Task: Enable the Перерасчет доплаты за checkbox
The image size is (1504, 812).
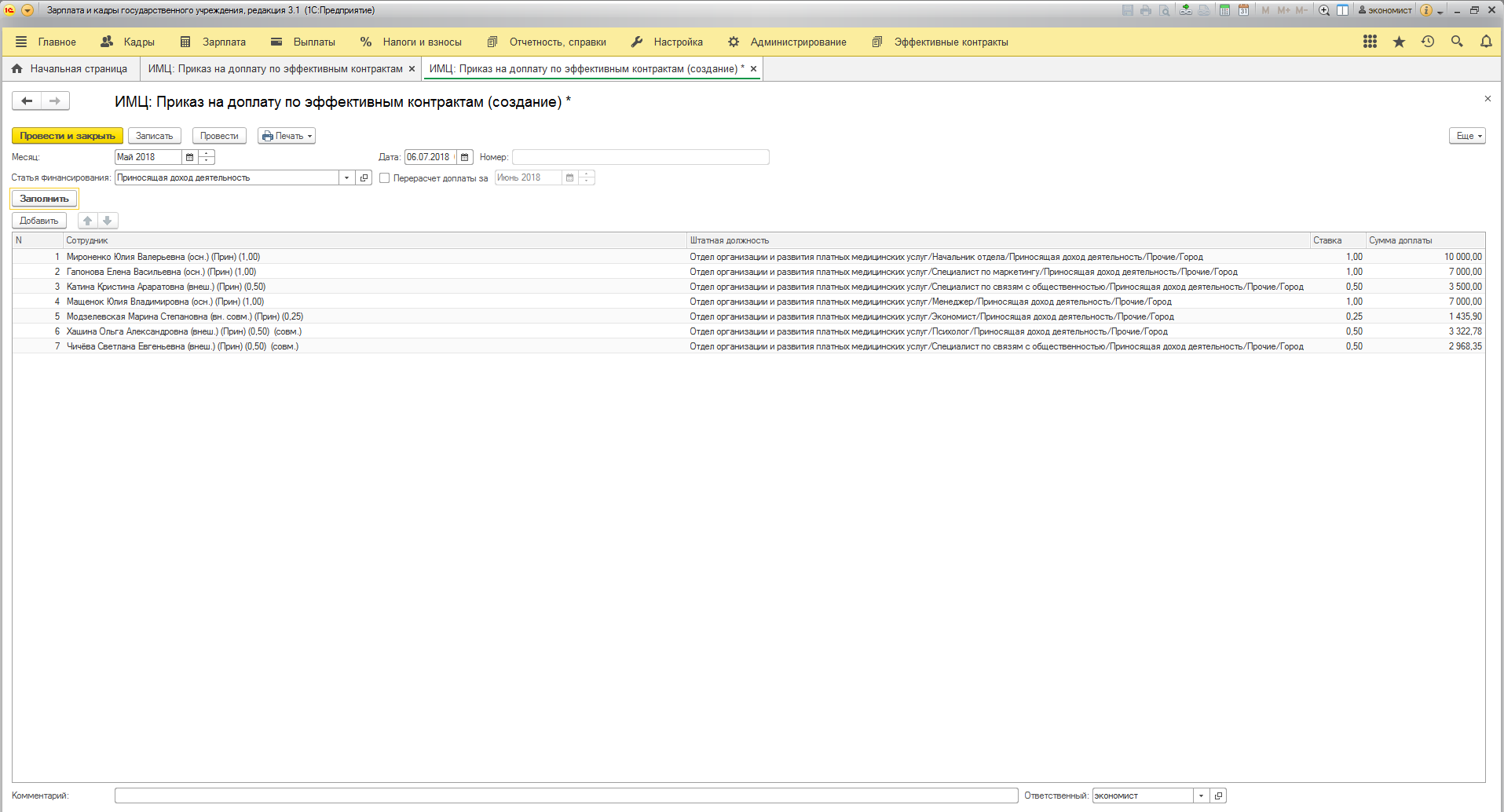Action: click(x=385, y=178)
